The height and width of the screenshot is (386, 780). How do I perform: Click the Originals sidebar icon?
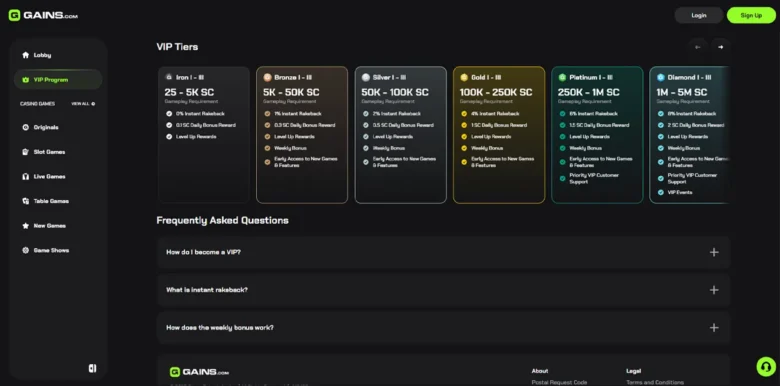25,127
